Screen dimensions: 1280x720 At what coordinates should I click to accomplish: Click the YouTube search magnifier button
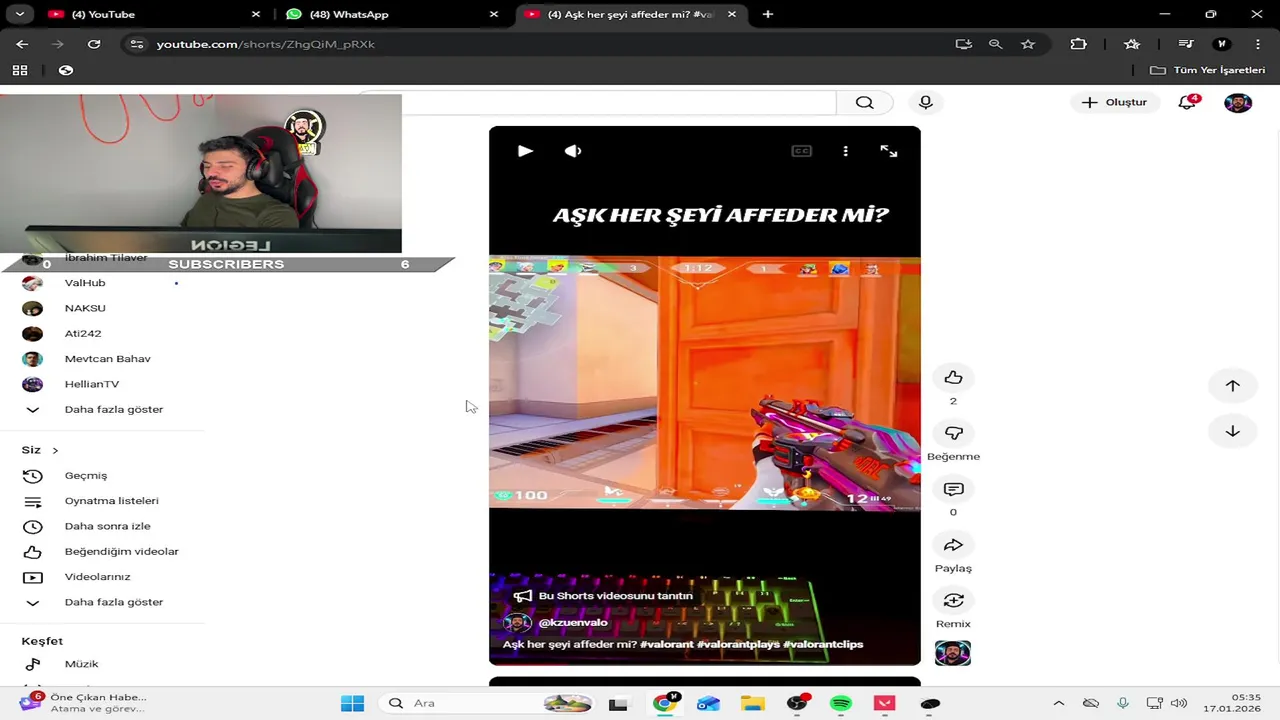click(x=864, y=102)
